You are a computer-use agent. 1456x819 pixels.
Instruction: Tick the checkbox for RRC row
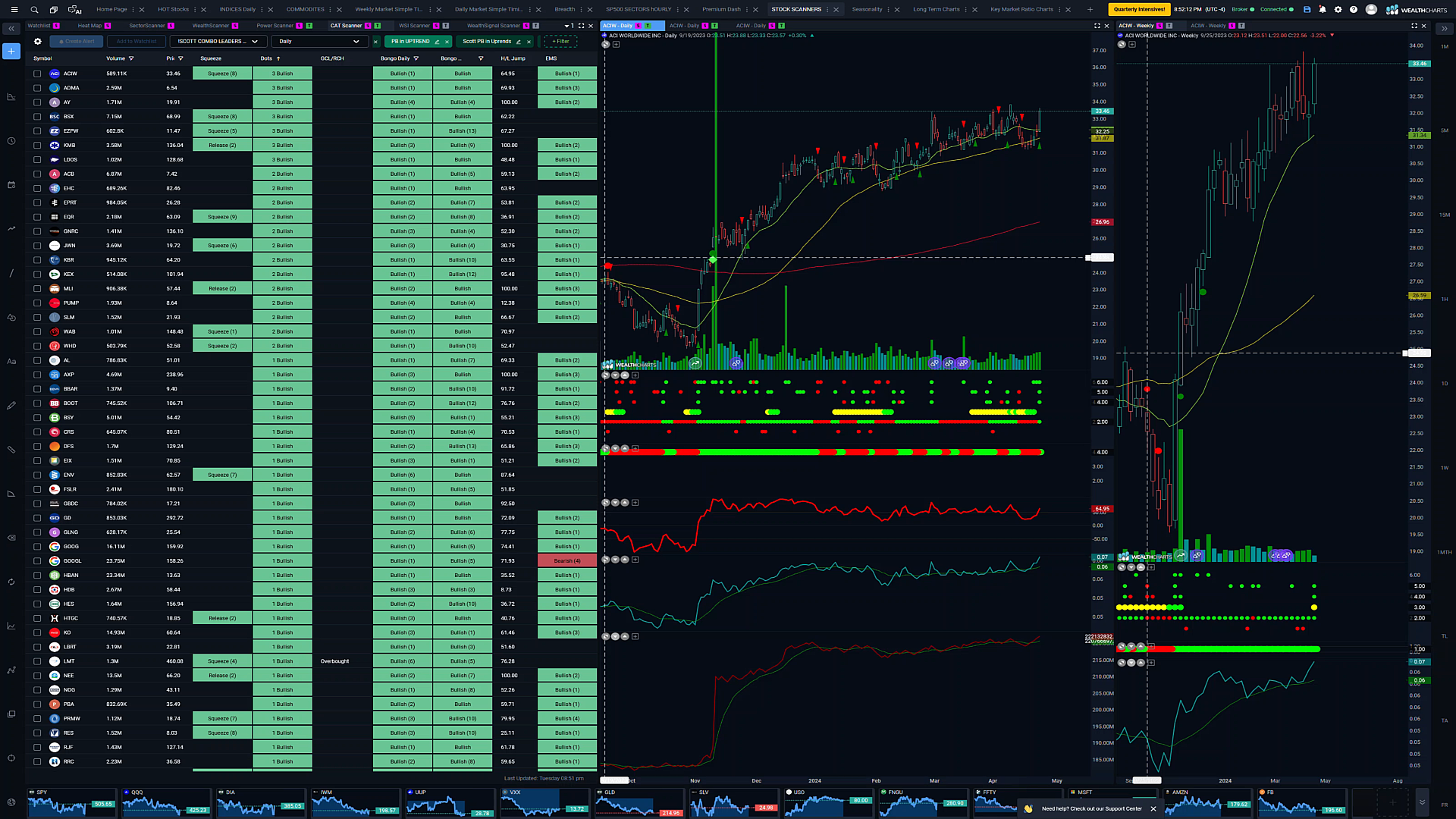click(x=37, y=761)
